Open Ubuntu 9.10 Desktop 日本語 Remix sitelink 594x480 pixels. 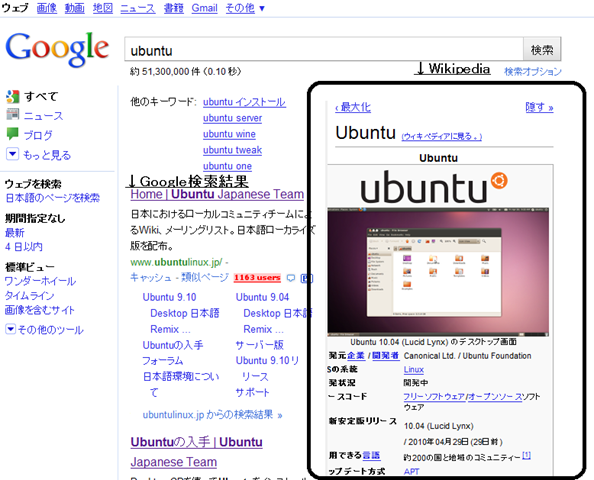tap(180, 313)
